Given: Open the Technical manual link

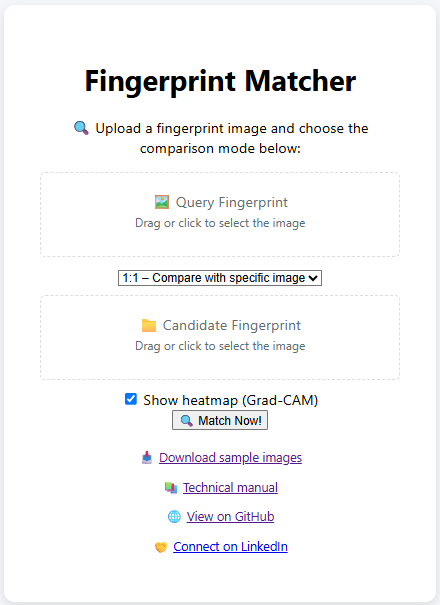Looking at the screenshot, I should (x=230, y=488).
